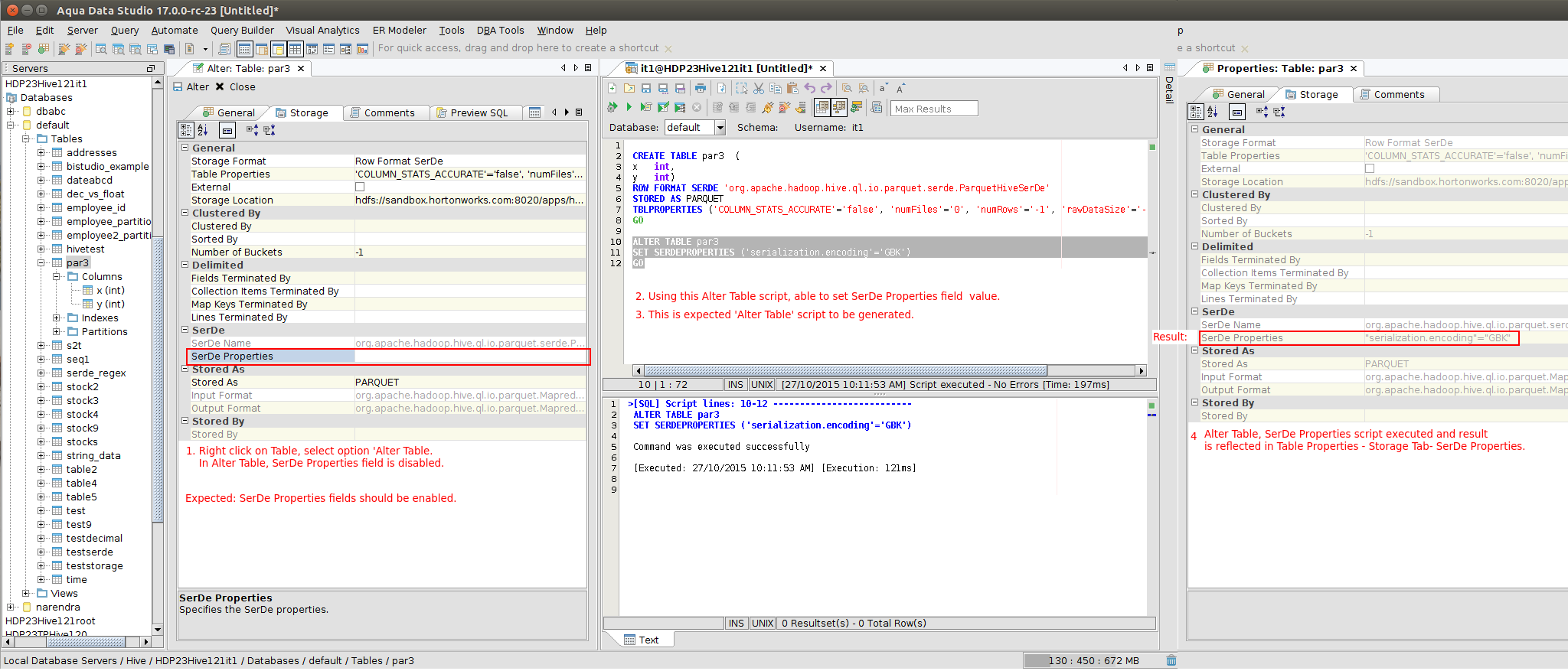The image size is (1568, 671).
Task: Click the Redo arrow in query editor toolbar
Action: (826, 89)
